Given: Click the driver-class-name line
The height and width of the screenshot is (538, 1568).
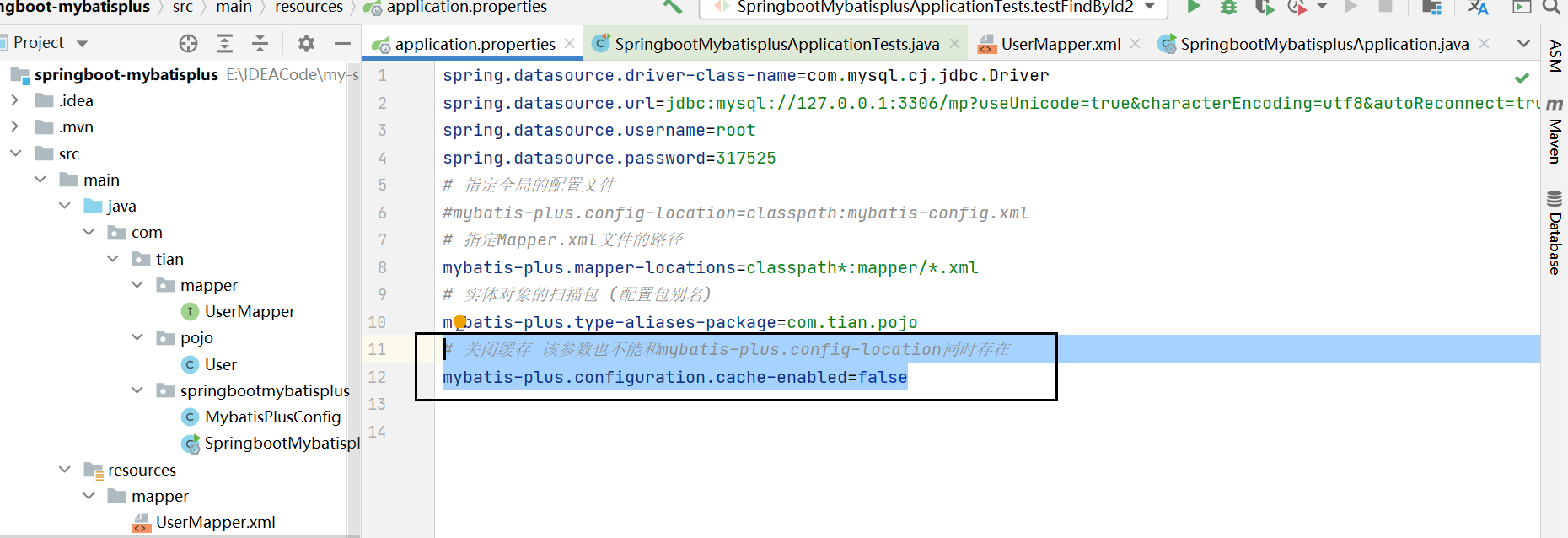Looking at the screenshot, I should 745,75.
